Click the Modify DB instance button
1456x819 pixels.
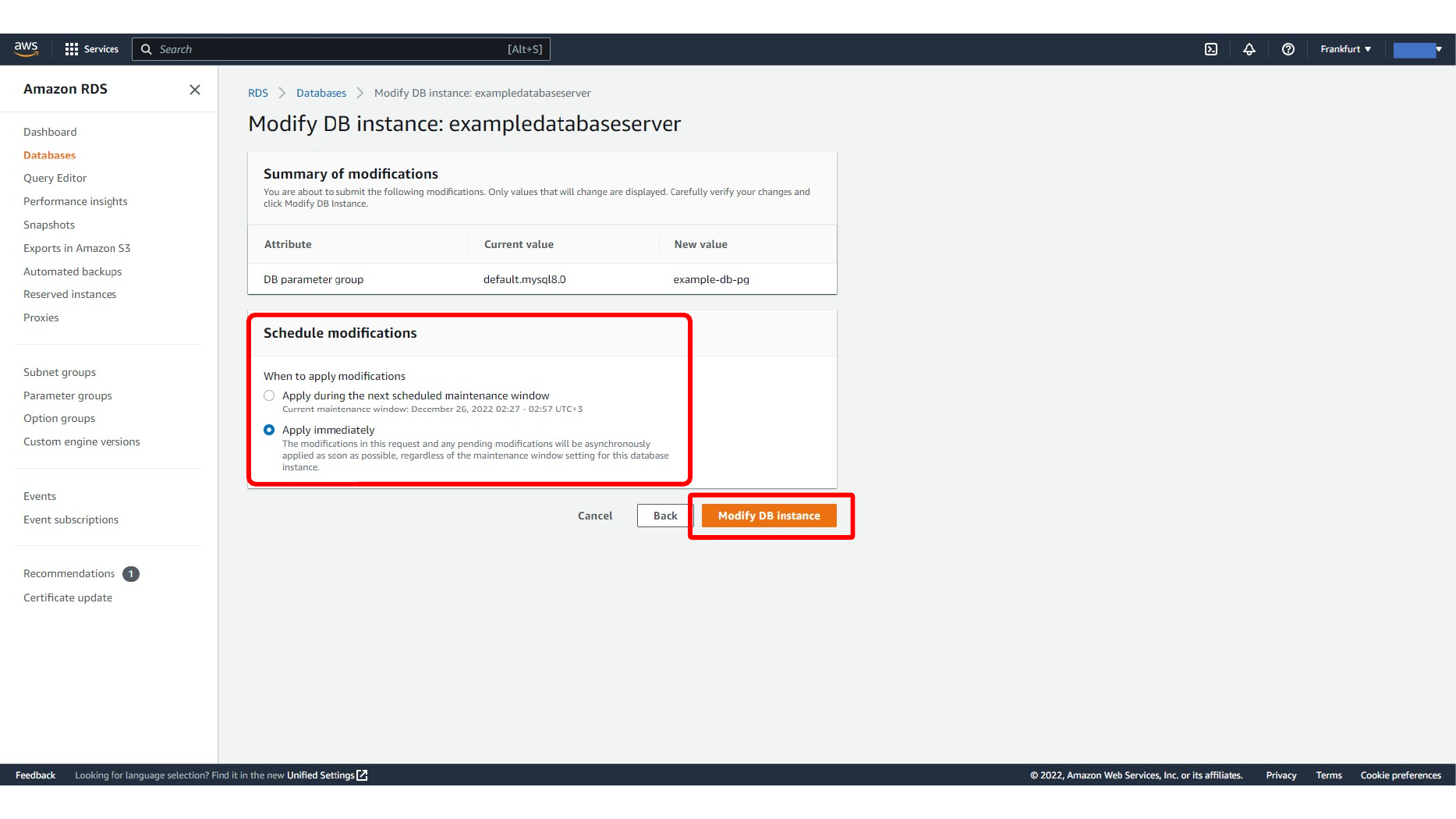click(769, 516)
